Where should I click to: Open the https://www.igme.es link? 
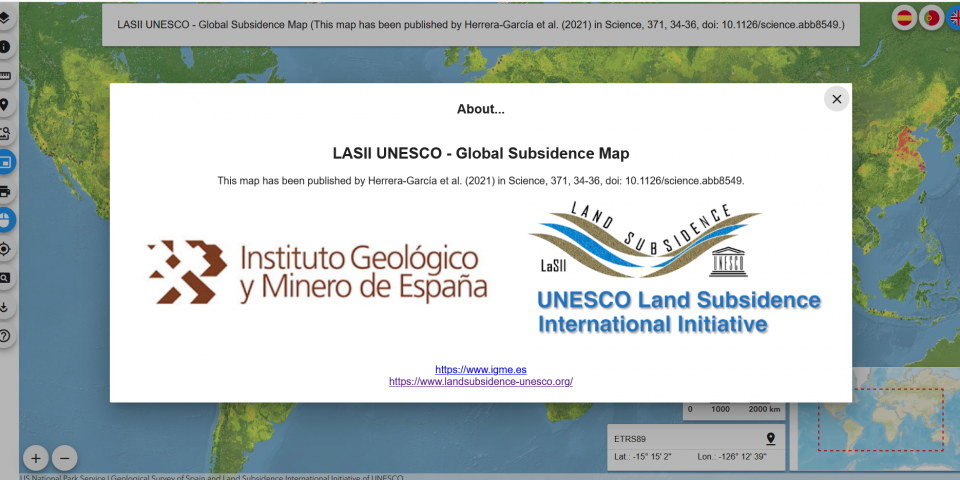click(x=481, y=370)
